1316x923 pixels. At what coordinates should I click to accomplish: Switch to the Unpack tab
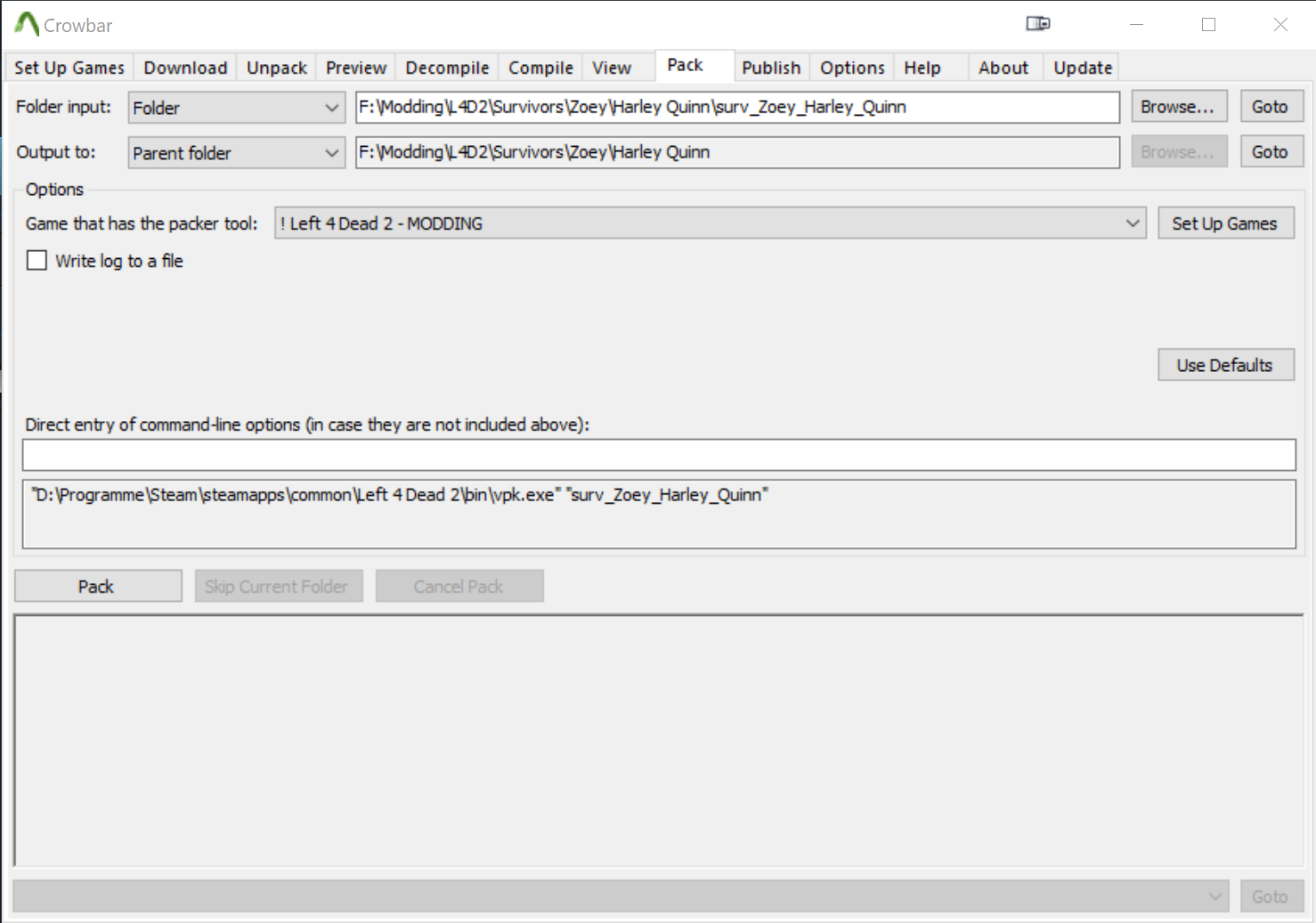[x=276, y=68]
